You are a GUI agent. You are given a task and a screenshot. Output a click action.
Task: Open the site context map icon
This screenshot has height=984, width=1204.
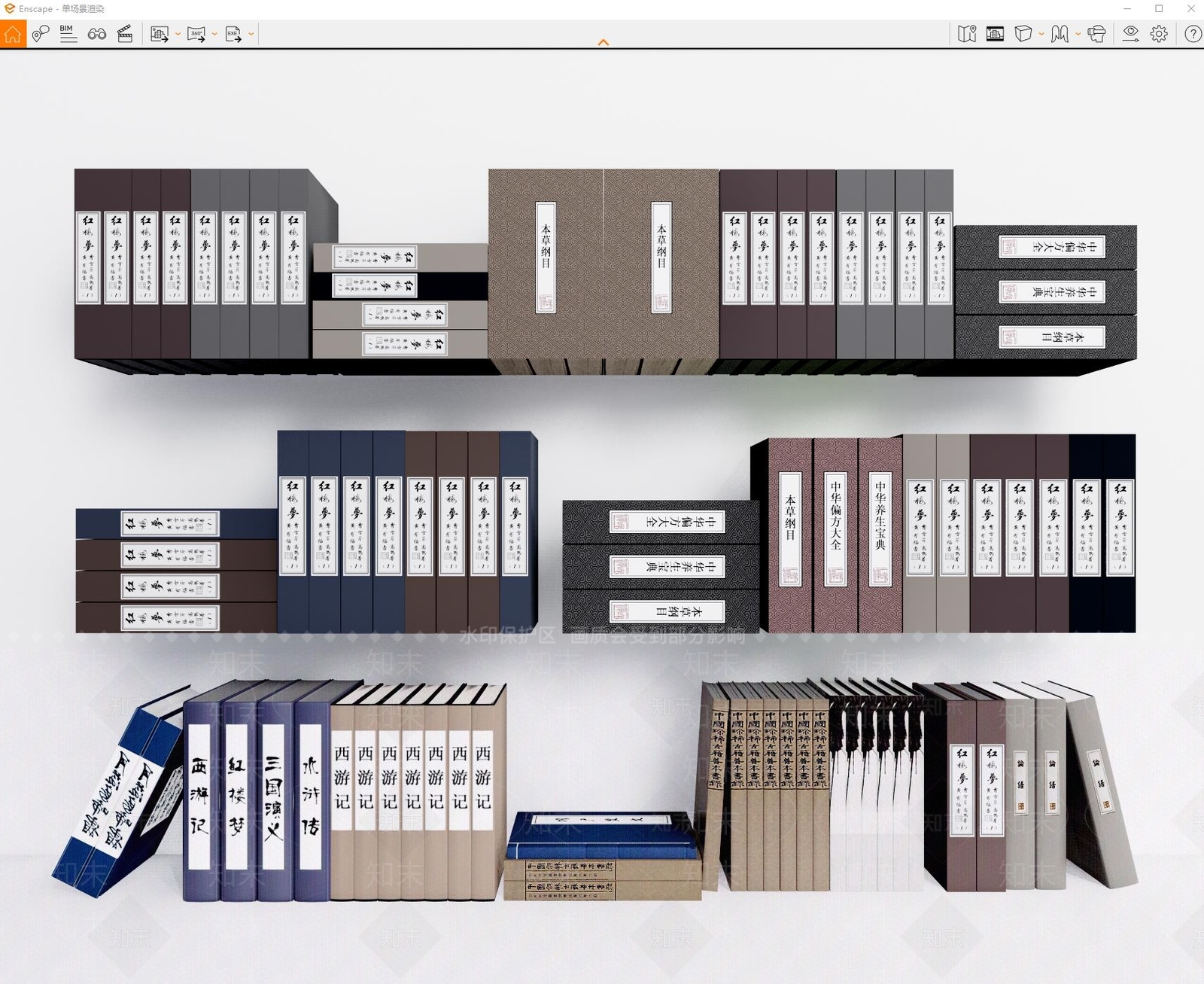[x=967, y=34]
